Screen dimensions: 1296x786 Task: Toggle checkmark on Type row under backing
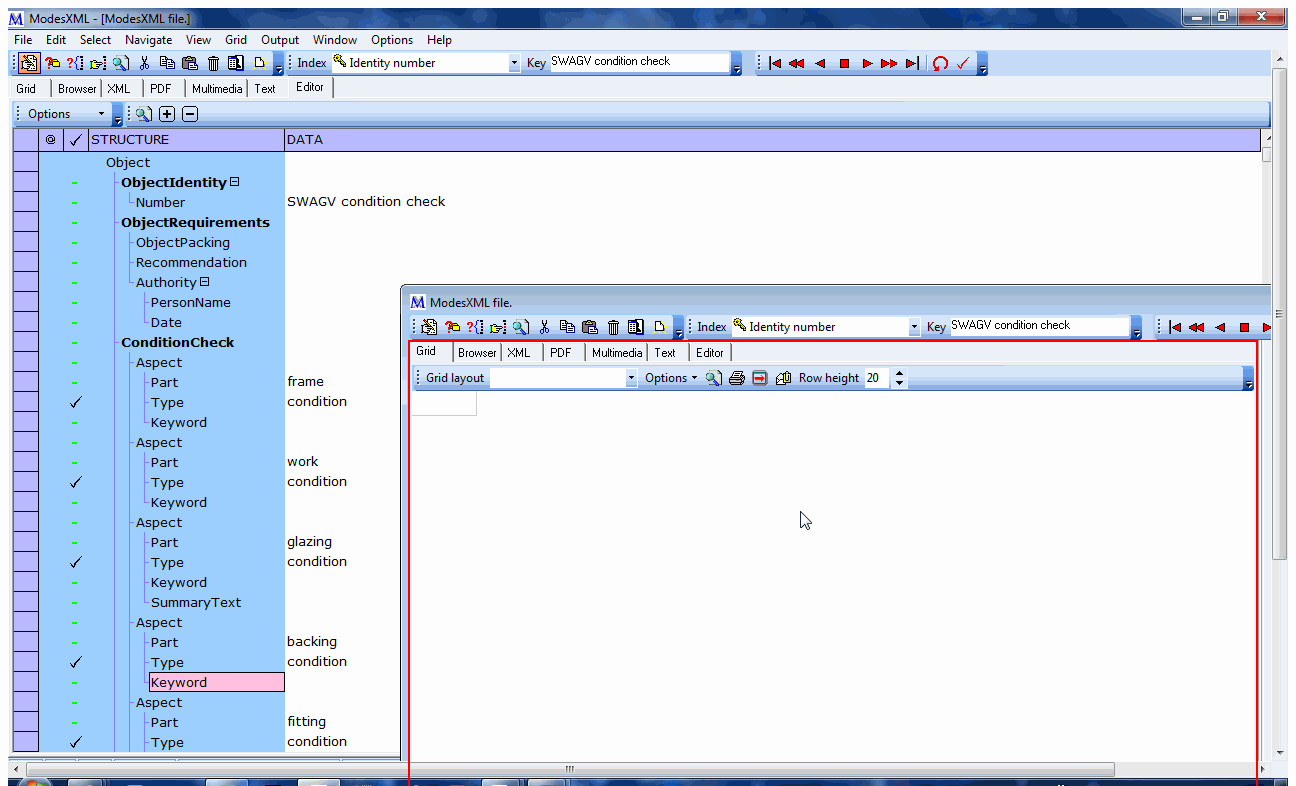pyautogui.click(x=75, y=662)
